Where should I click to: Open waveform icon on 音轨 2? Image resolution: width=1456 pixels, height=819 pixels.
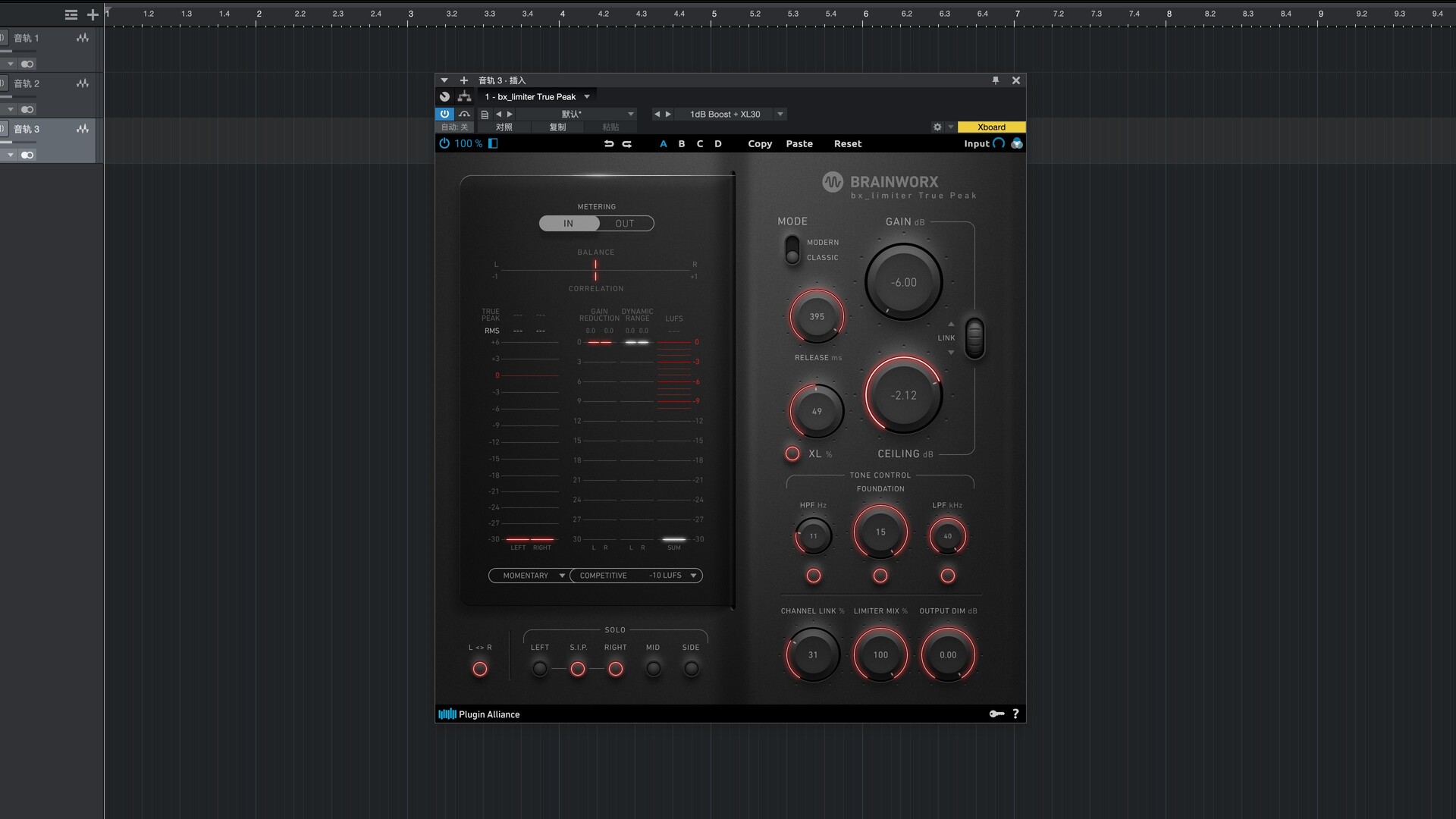pos(82,83)
